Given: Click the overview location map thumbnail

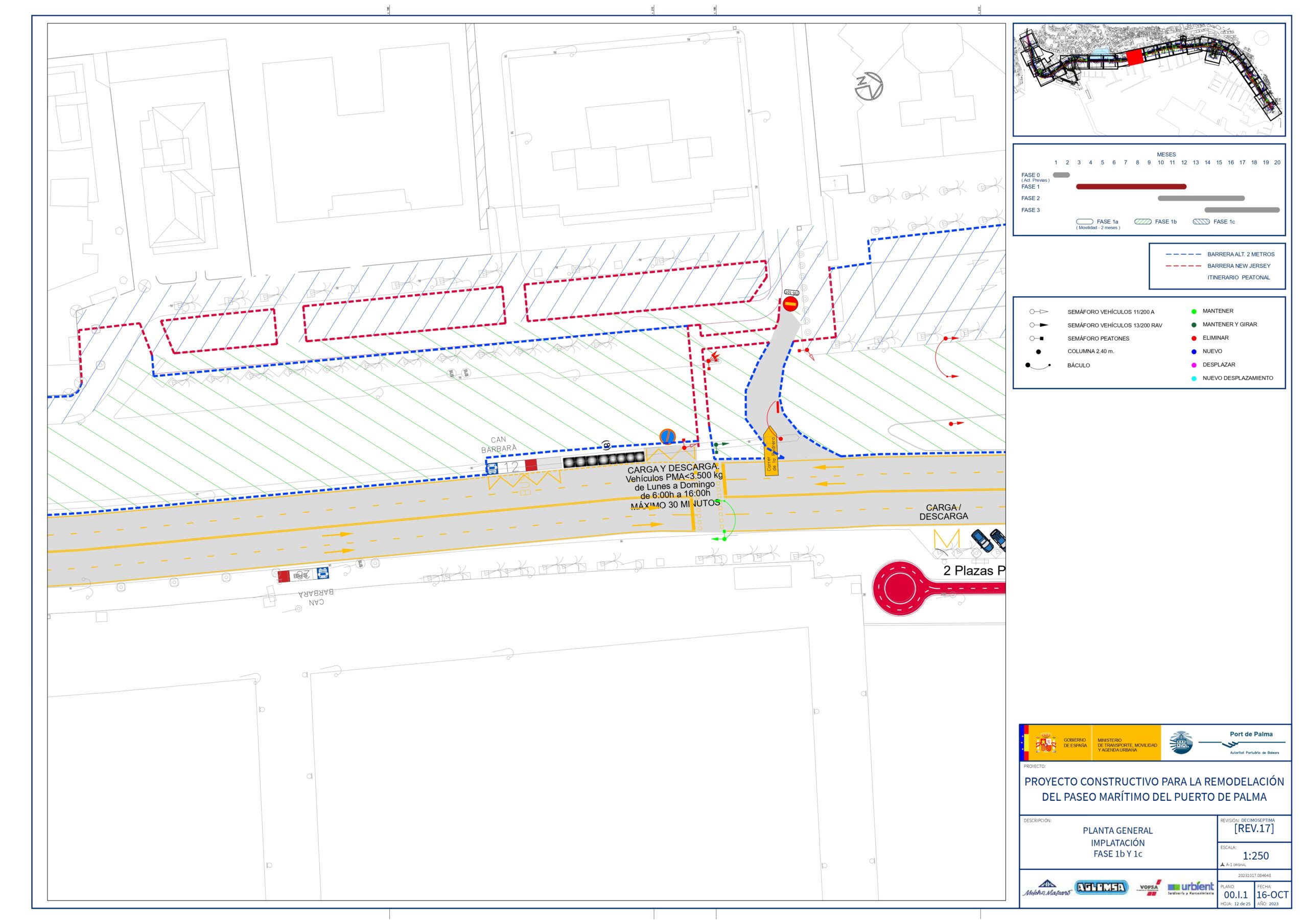Looking at the screenshot, I should coord(1149,79).
